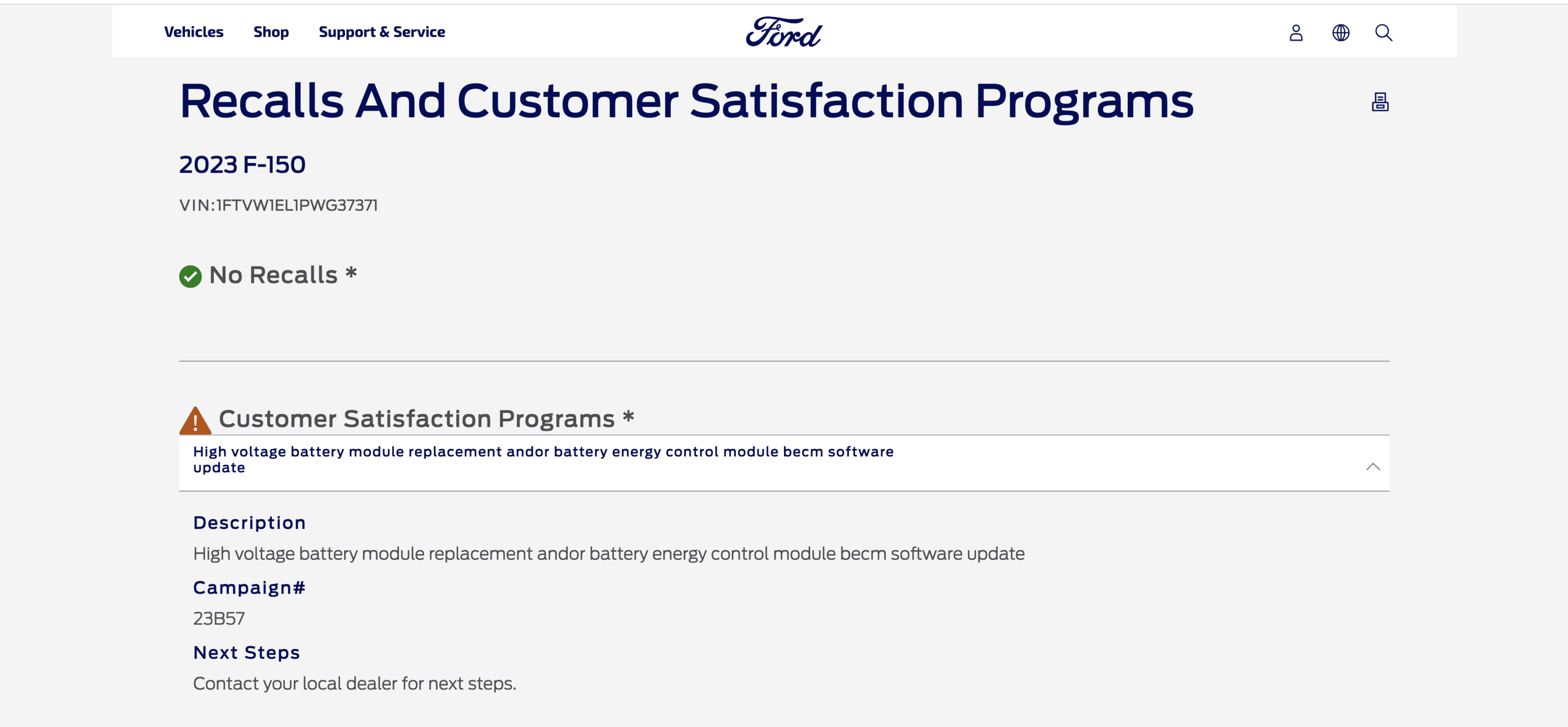Click campaign number 23B57
This screenshot has width=1568, height=727.
point(218,618)
